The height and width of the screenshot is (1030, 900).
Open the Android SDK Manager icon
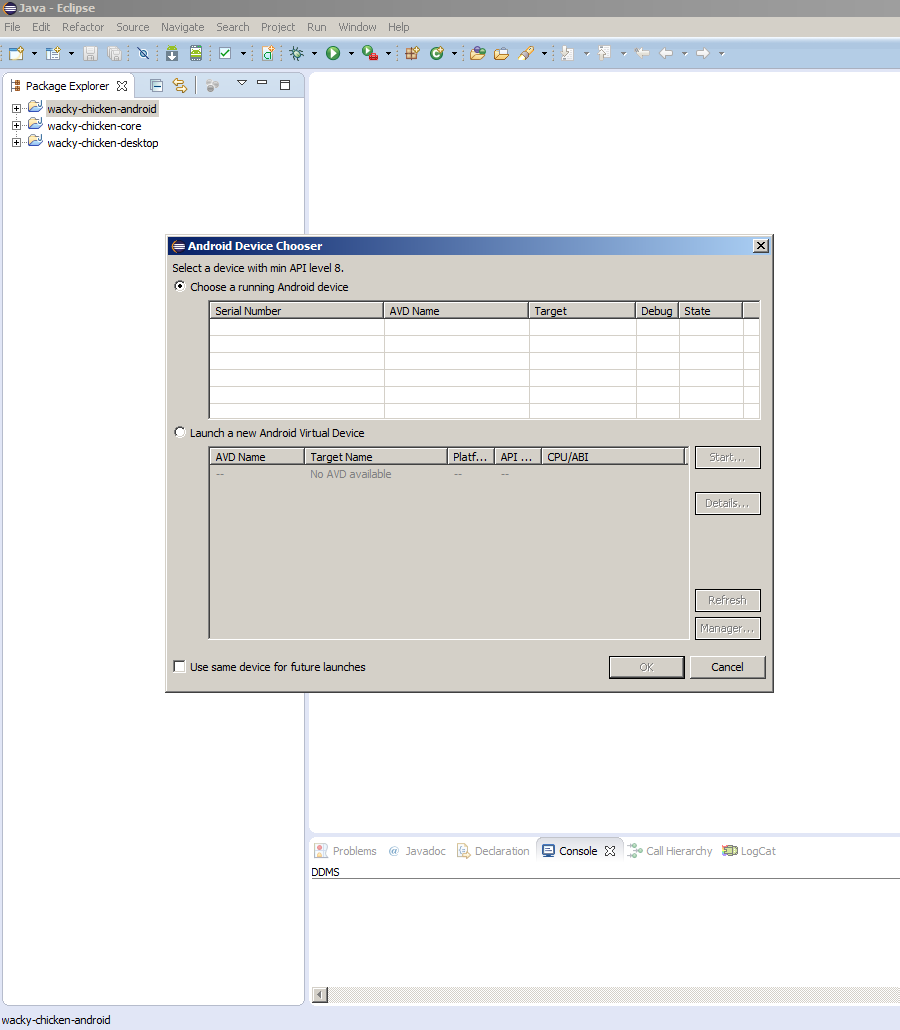coord(172,53)
